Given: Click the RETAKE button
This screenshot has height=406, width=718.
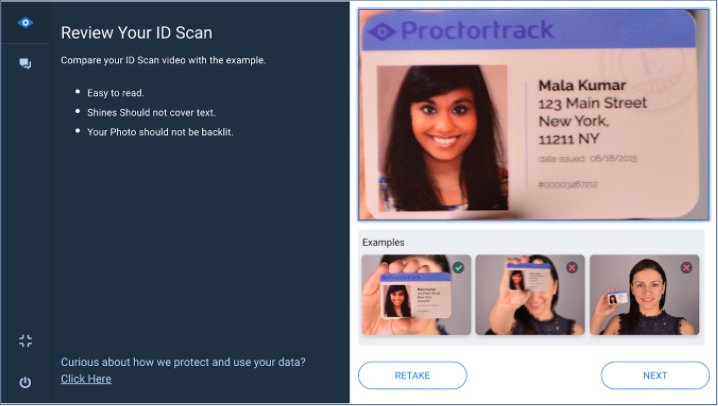Looking at the screenshot, I should (x=412, y=375).
